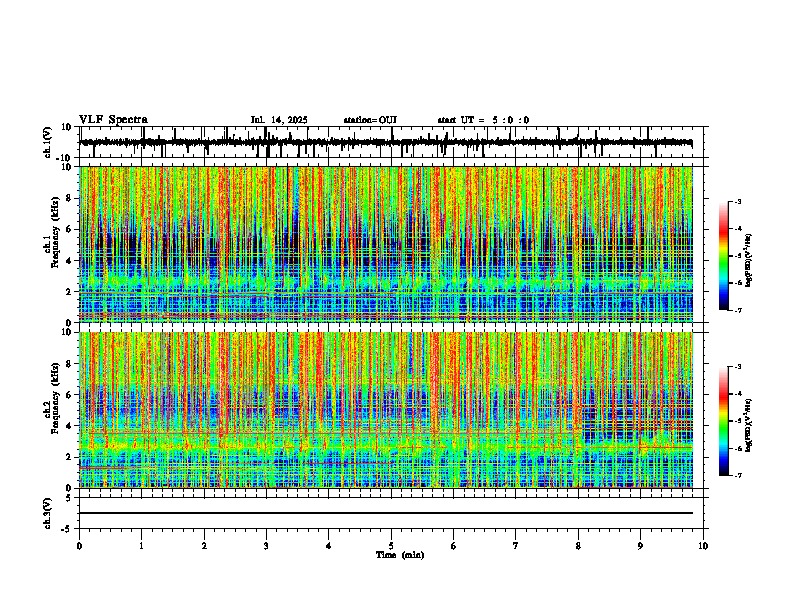Click the time axis tick label "1"
792x612 pixels.
(141, 546)
